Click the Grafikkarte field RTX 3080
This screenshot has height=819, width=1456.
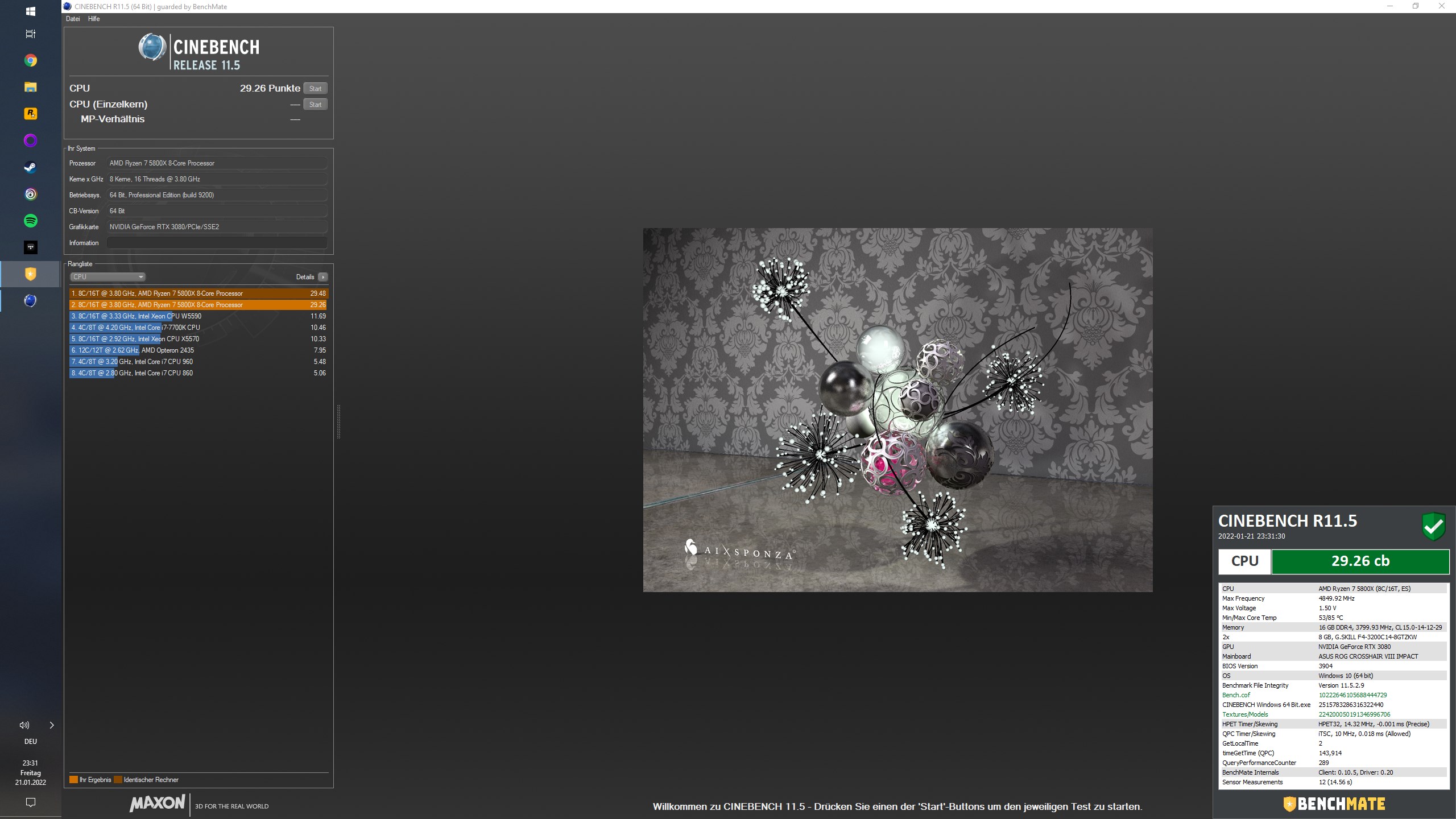pos(217,227)
